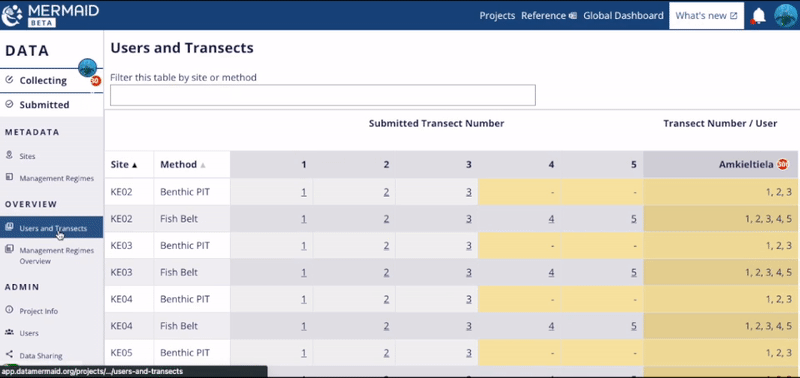Click the Management Regimes Overview icon
Screen dimensions: 800x378
tap(9, 249)
